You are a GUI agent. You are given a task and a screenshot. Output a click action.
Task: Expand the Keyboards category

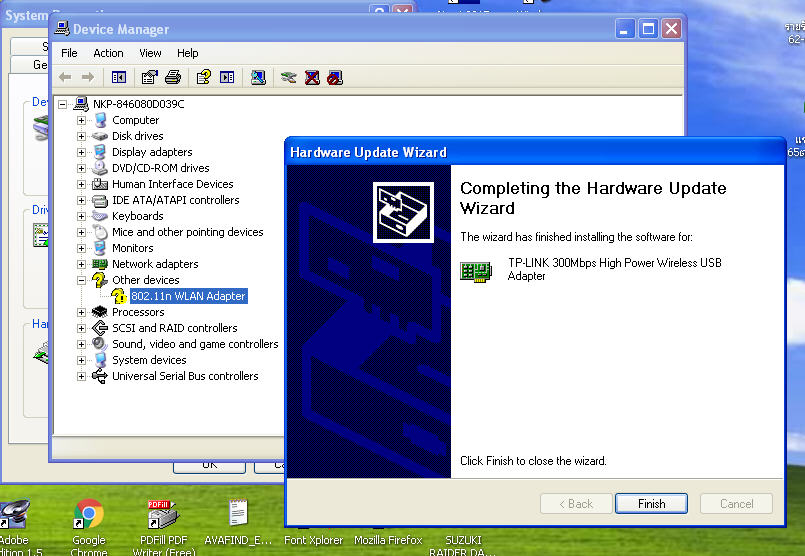point(81,216)
